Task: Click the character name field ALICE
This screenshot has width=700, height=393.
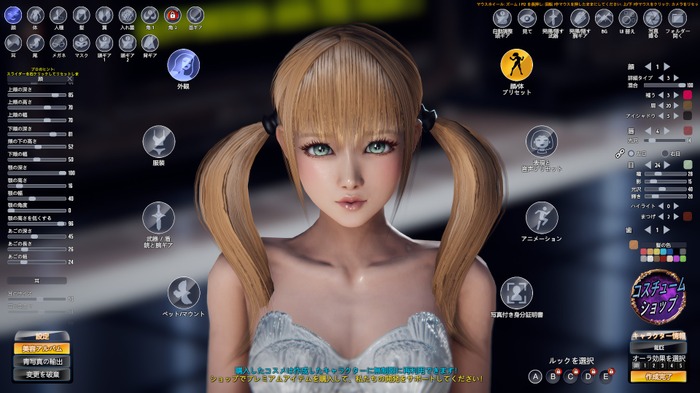Action: click(x=658, y=347)
